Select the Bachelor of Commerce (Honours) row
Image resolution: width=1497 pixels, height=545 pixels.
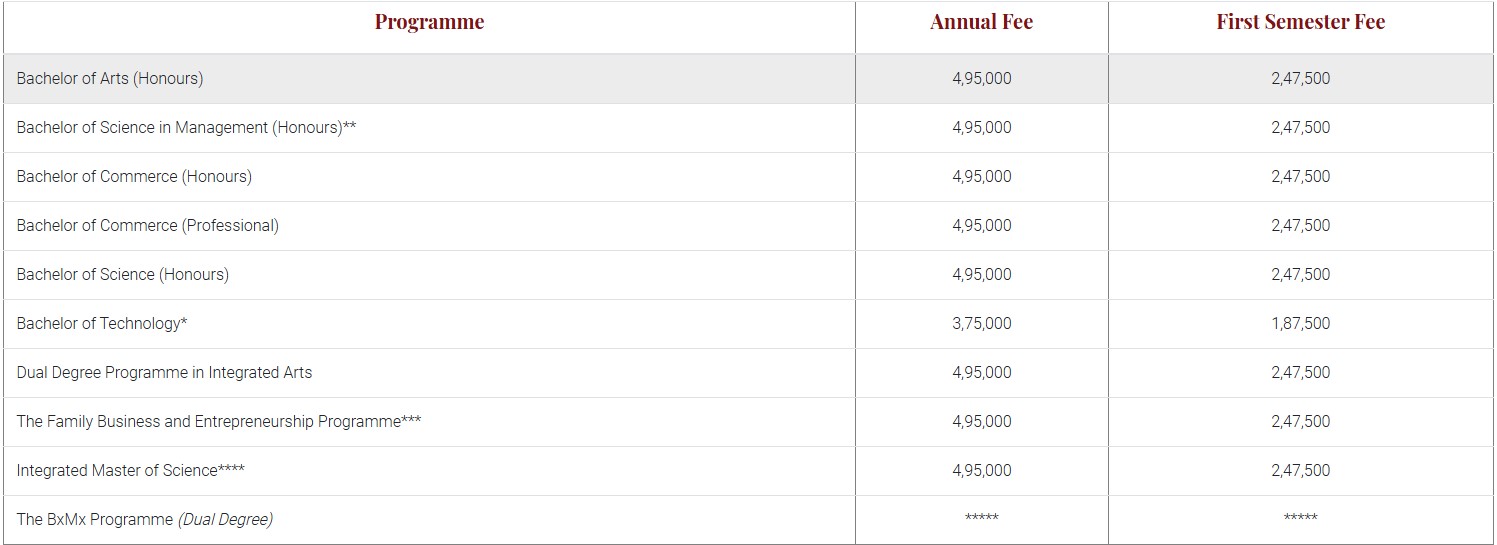(x=748, y=176)
